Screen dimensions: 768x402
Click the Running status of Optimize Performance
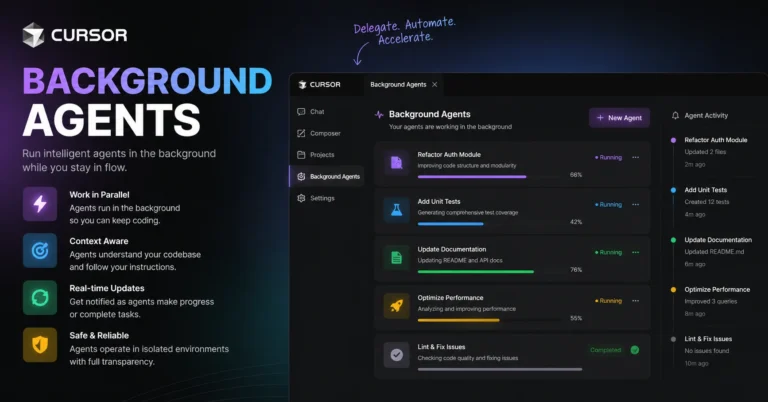(608, 301)
